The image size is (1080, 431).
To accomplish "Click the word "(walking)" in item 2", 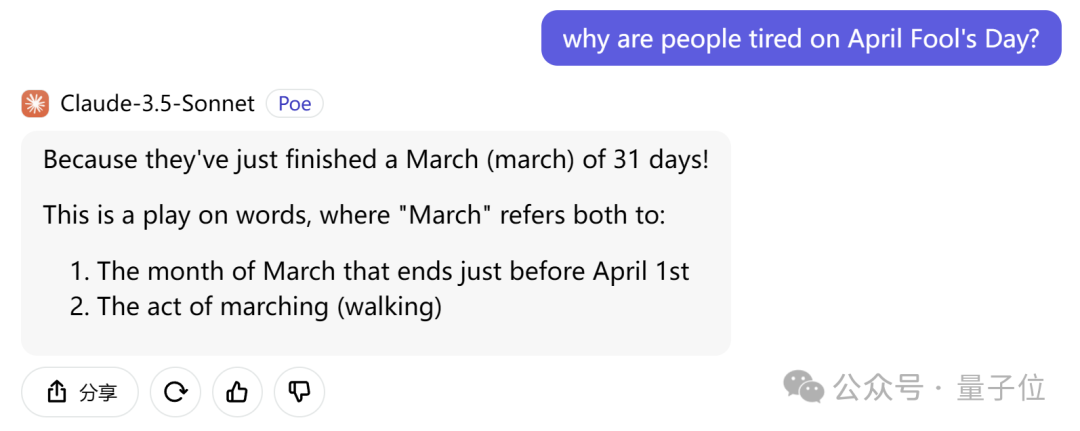I will tap(389, 307).
